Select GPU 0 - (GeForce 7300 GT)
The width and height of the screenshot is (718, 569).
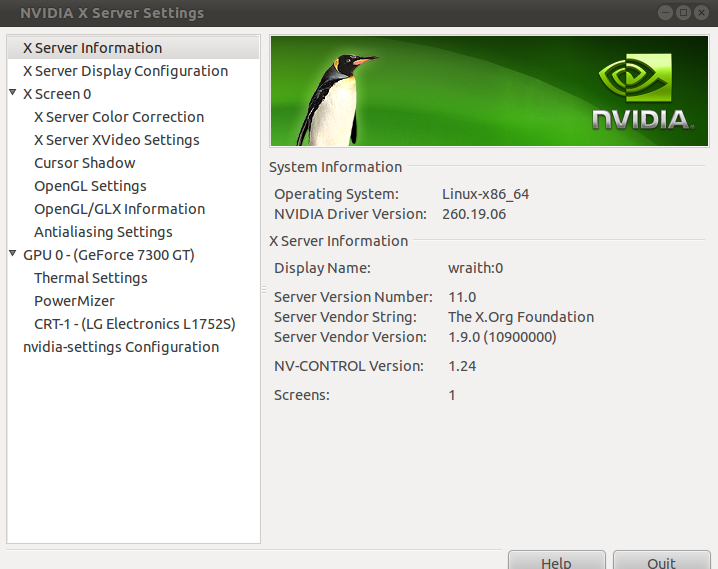(x=109, y=255)
